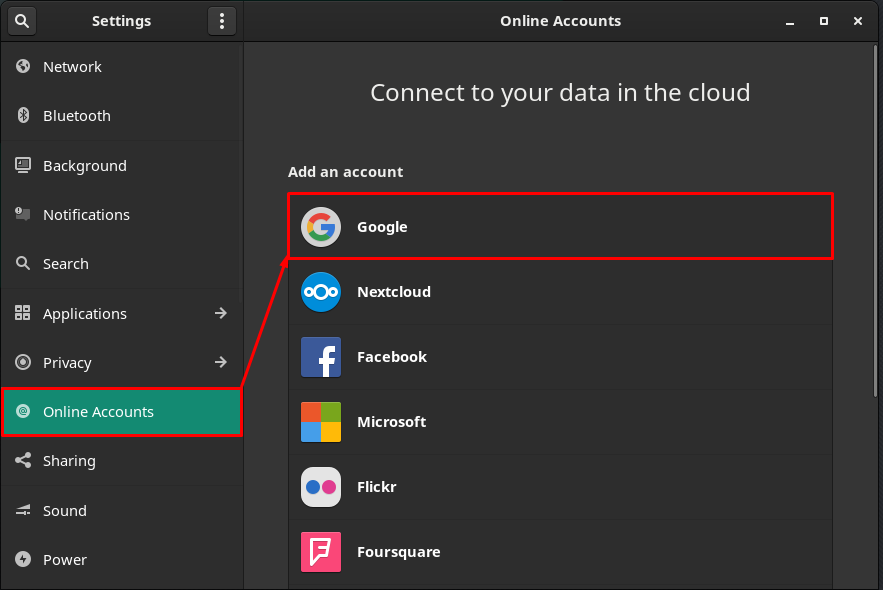Viewport: 883px width, 590px height.
Task: Expand Privacy submenu arrow
Action: [221, 362]
